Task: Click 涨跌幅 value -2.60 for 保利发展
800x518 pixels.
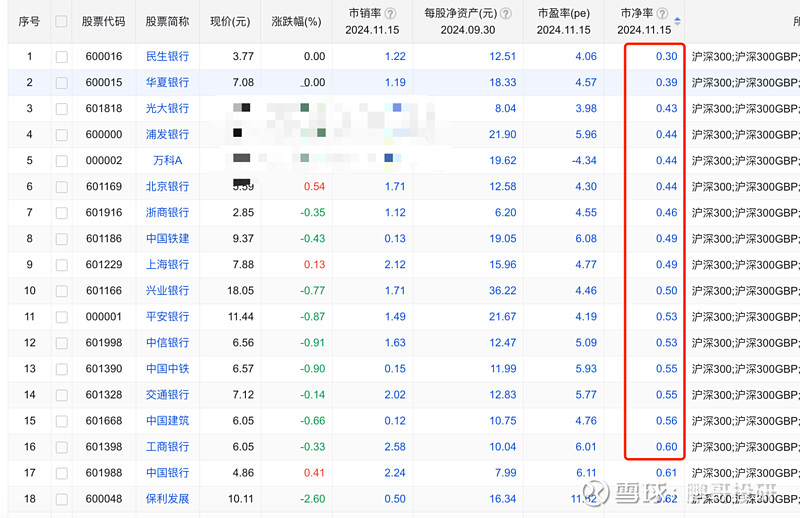Action: click(313, 499)
